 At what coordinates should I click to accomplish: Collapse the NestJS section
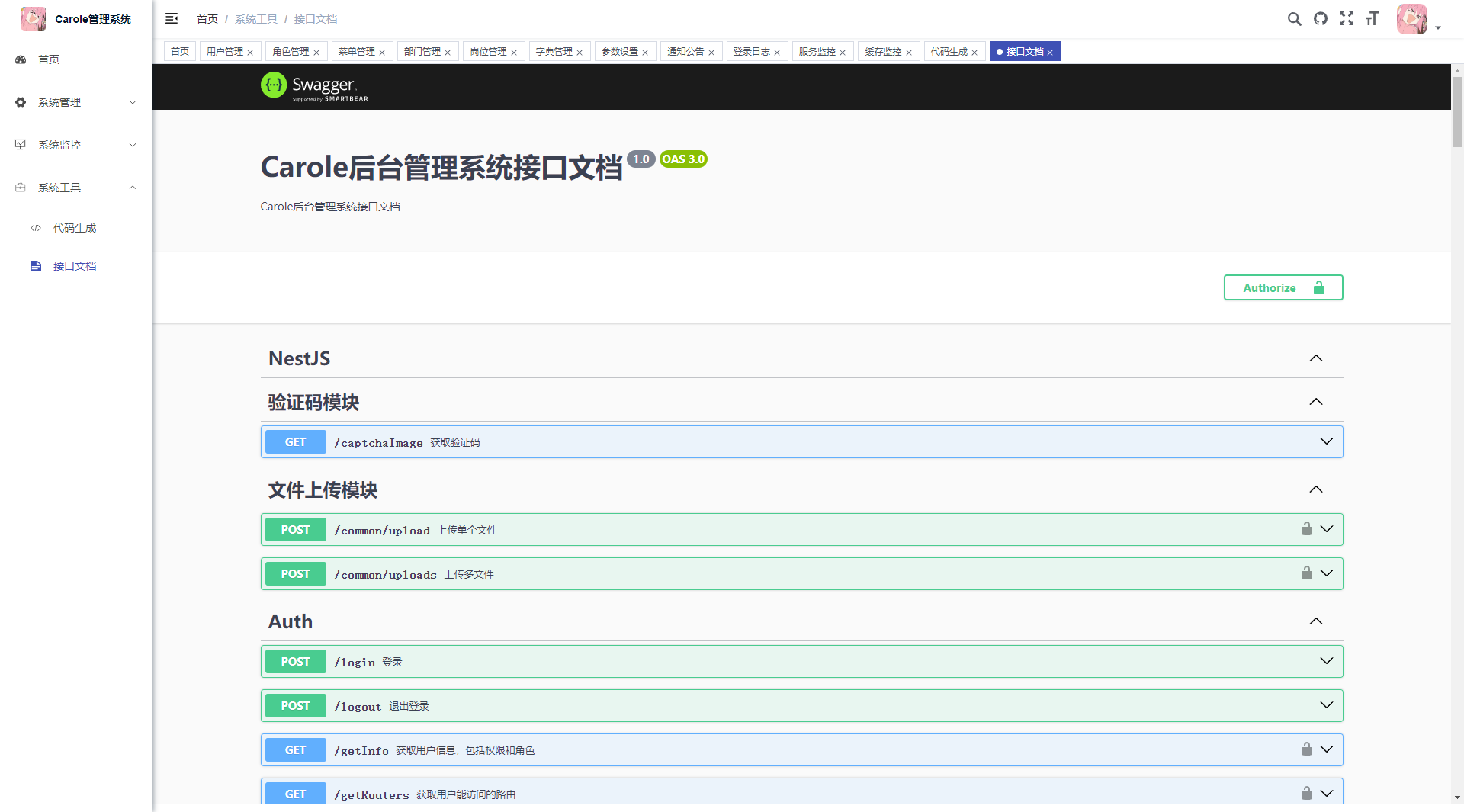click(x=1316, y=358)
